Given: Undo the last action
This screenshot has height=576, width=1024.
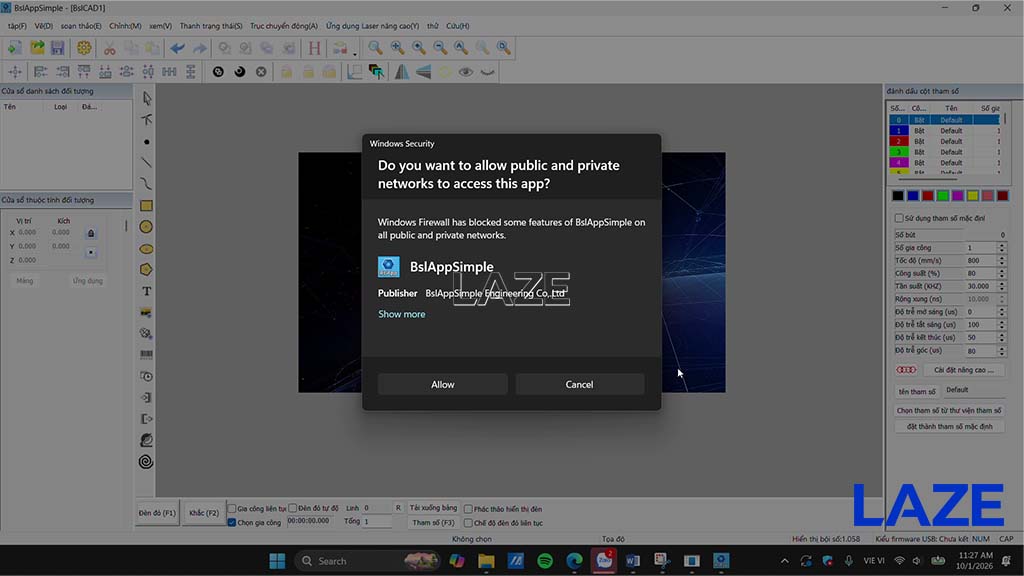Looking at the screenshot, I should (x=177, y=48).
